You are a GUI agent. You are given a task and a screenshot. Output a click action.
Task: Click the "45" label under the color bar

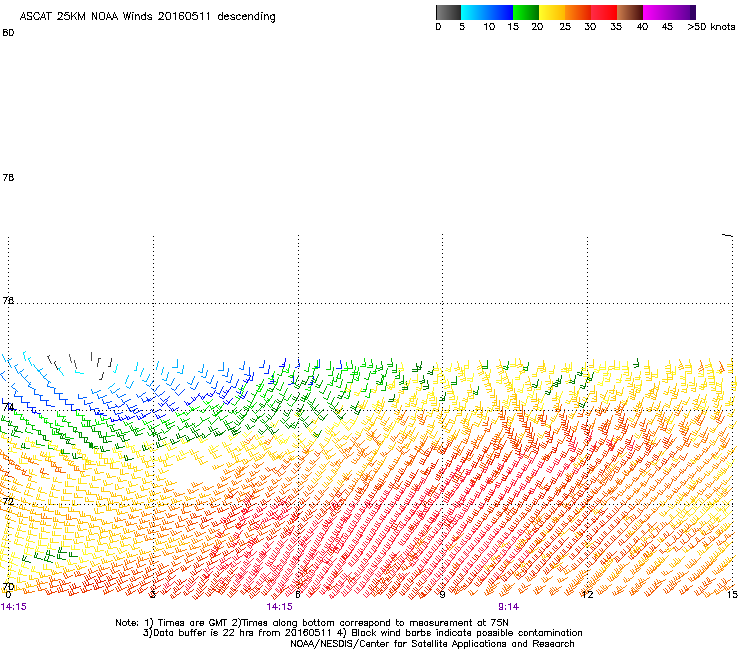click(667, 27)
